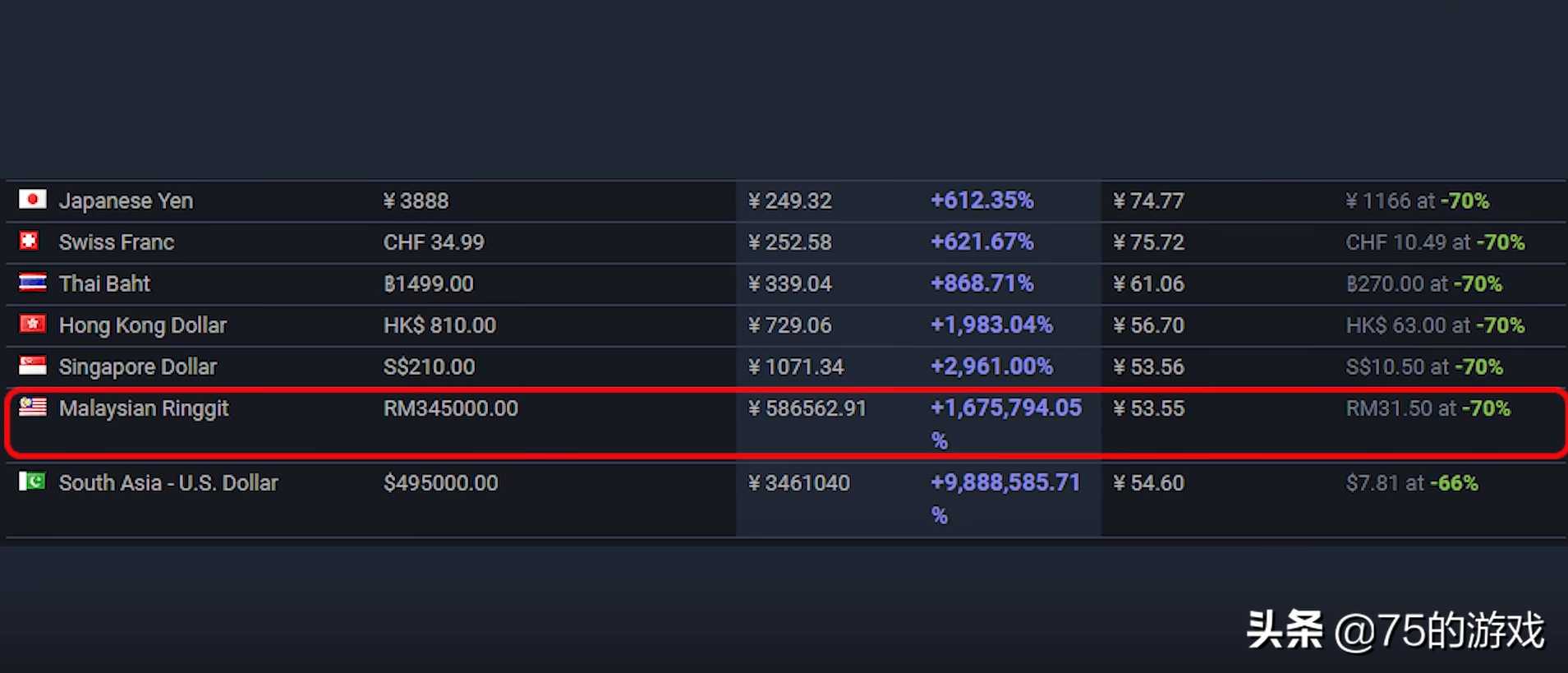Image resolution: width=1568 pixels, height=673 pixels.
Task: Click the RM31.50 at -70% lowest price
Action: pyautogui.click(x=1428, y=408)
